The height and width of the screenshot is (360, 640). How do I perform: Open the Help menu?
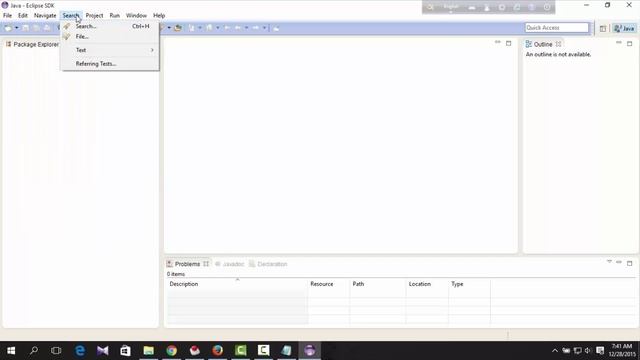[x=159, y=16]
